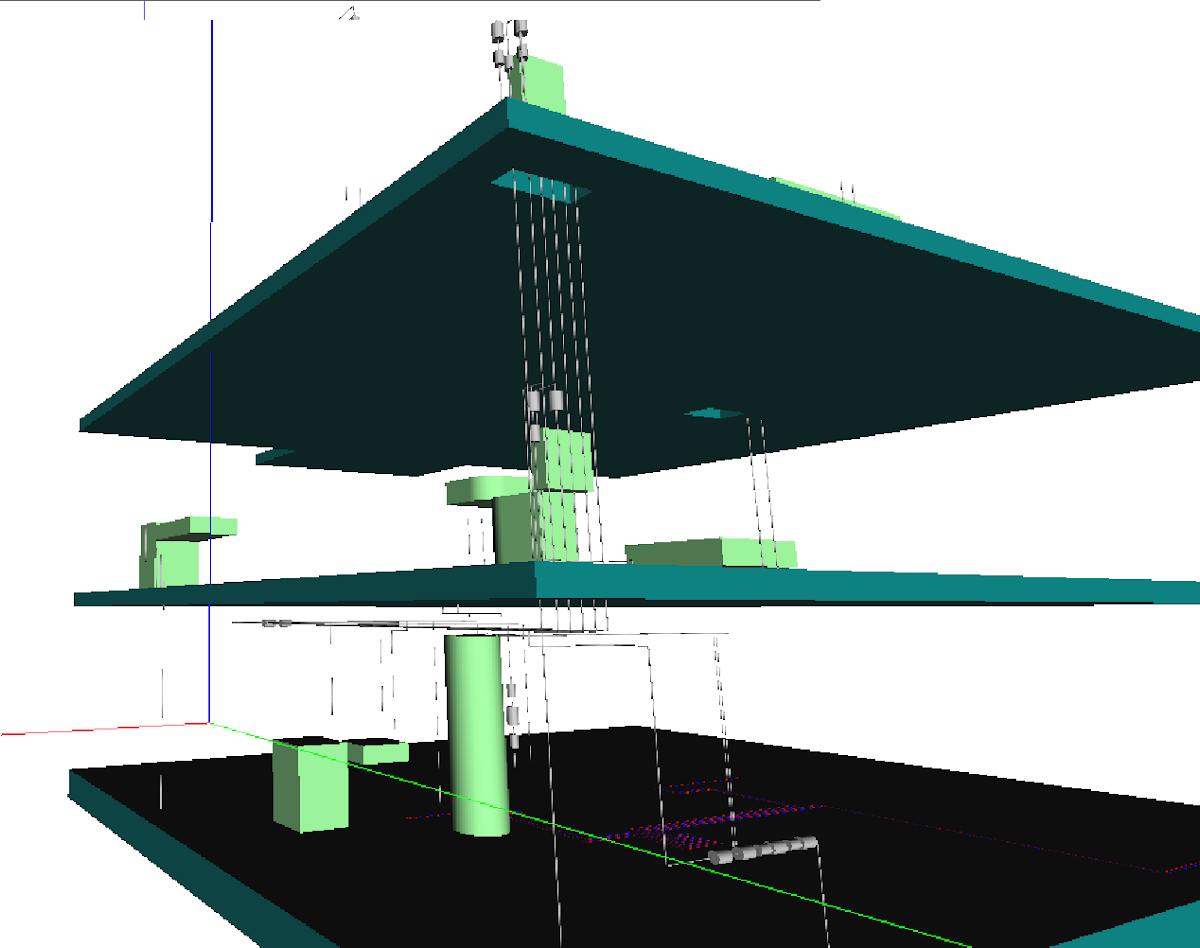The width and height of the screenshot is (1200, 948).
Task: Click the large green cube on bottom floor
Action: click(x=310, y=786)
